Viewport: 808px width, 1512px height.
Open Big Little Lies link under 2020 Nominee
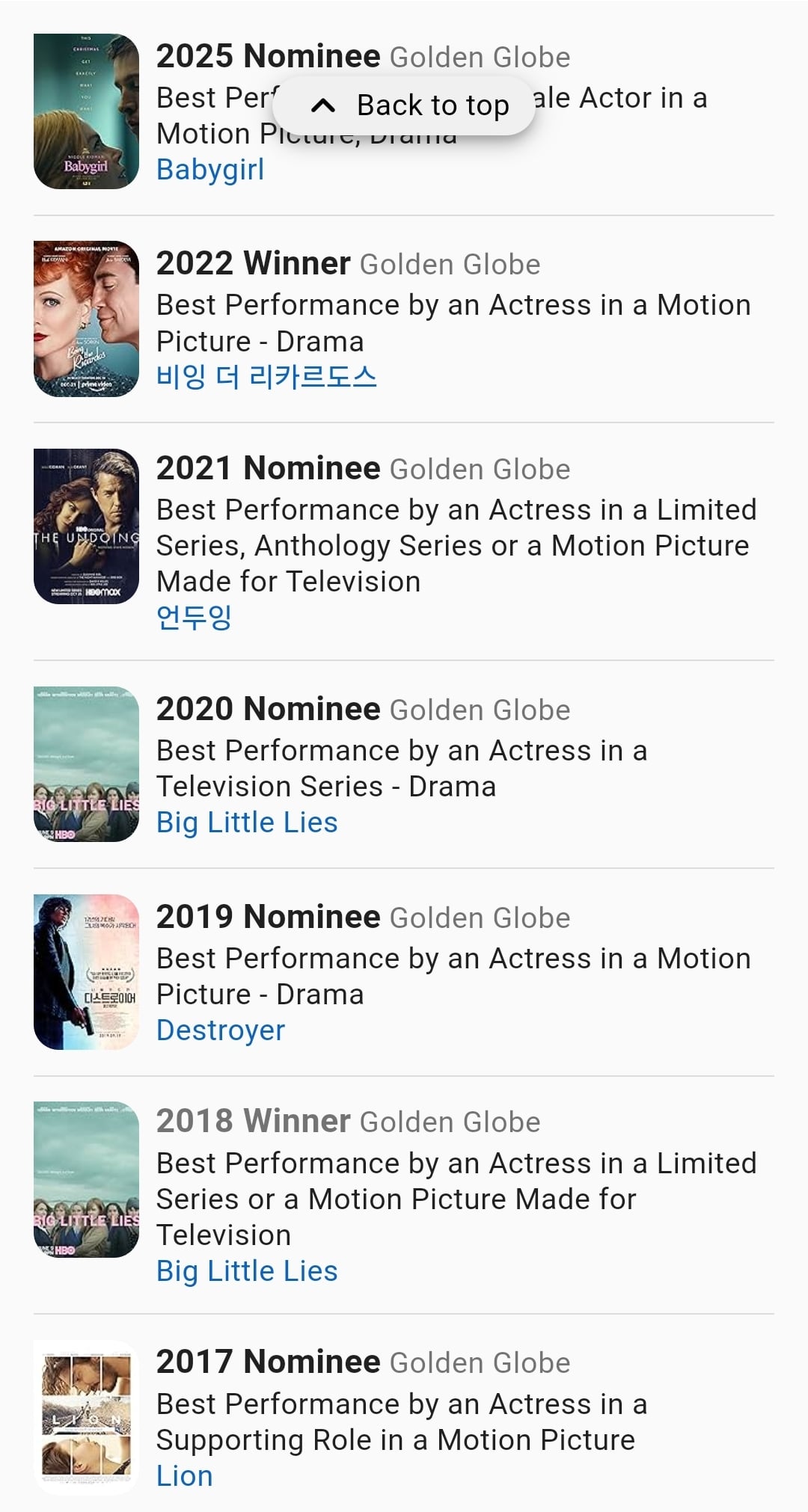[247, 823]
